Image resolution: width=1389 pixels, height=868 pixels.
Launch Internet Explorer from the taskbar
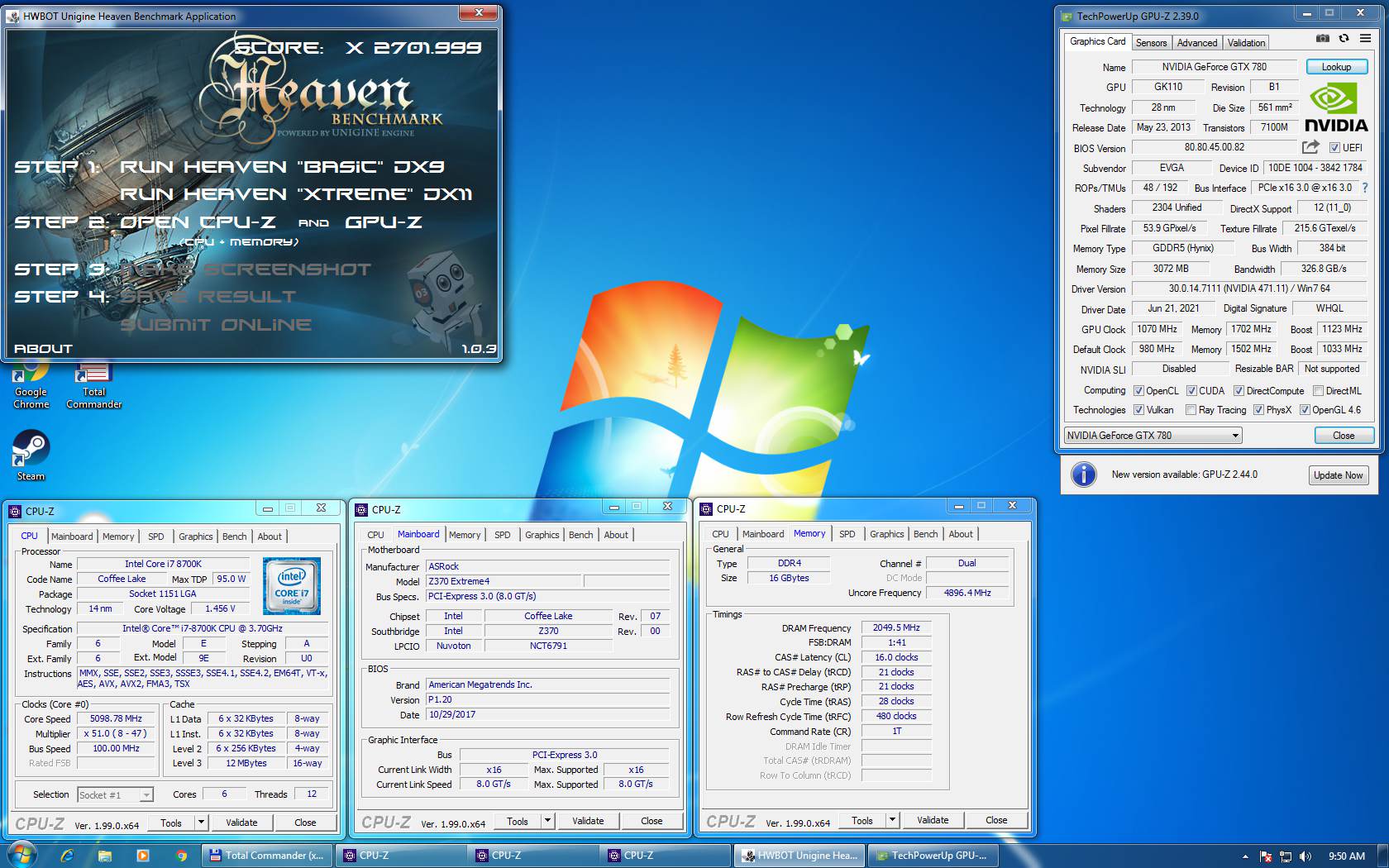click(66, 856)
